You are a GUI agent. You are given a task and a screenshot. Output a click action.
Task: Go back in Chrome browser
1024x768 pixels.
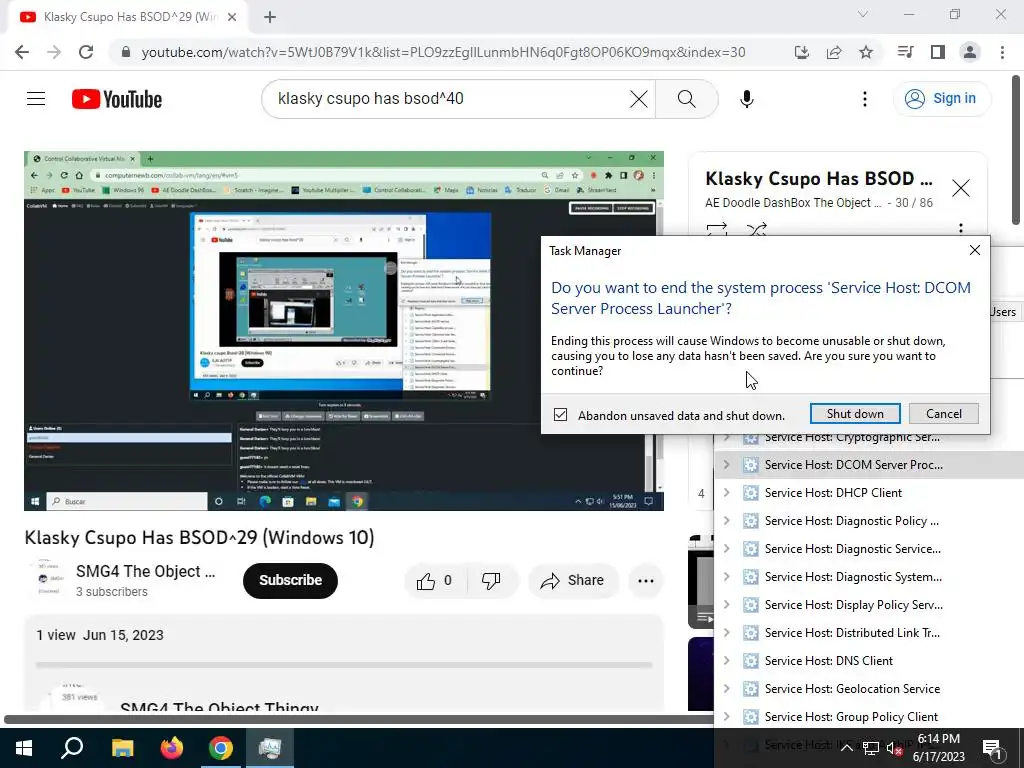pyautogui.click(x=22, y=52)
